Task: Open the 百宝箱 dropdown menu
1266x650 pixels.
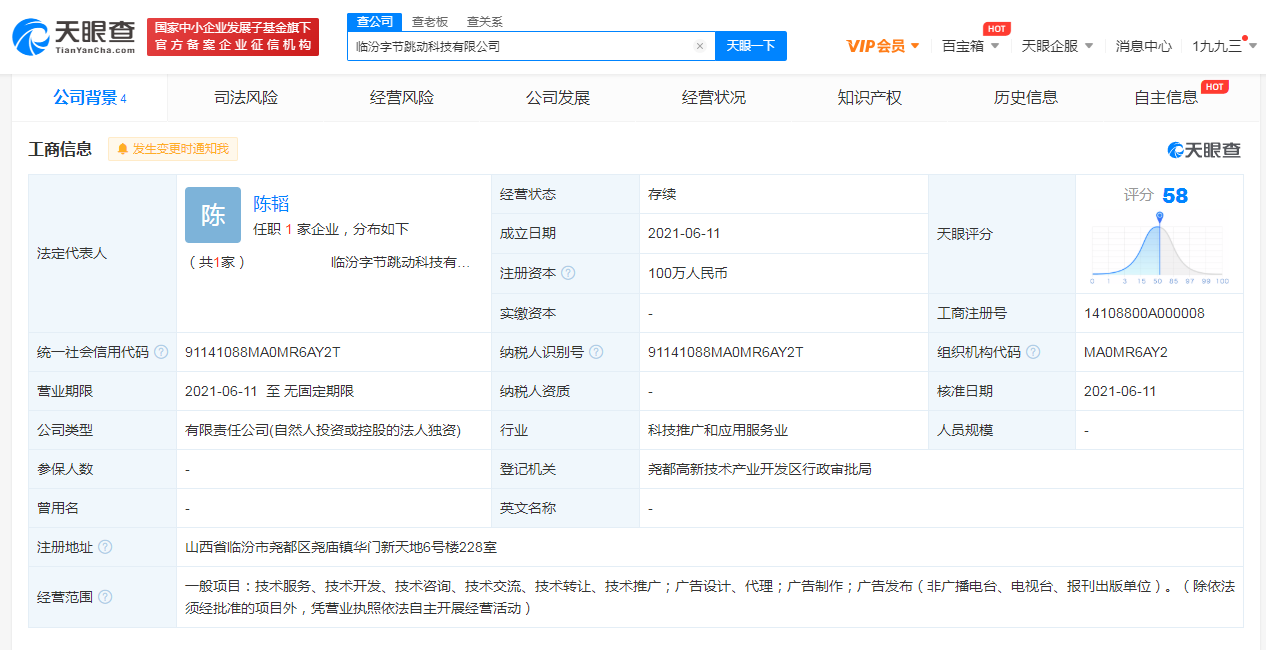Action: click(x=969, y=46)
